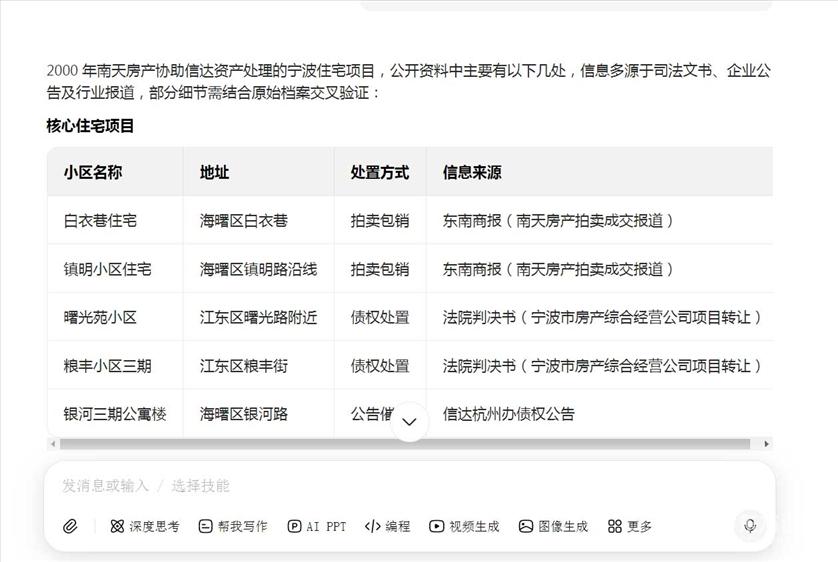838x562 pixels.
Task: Click the paperclip attachment icon
Action: click(x=70, y=526)
